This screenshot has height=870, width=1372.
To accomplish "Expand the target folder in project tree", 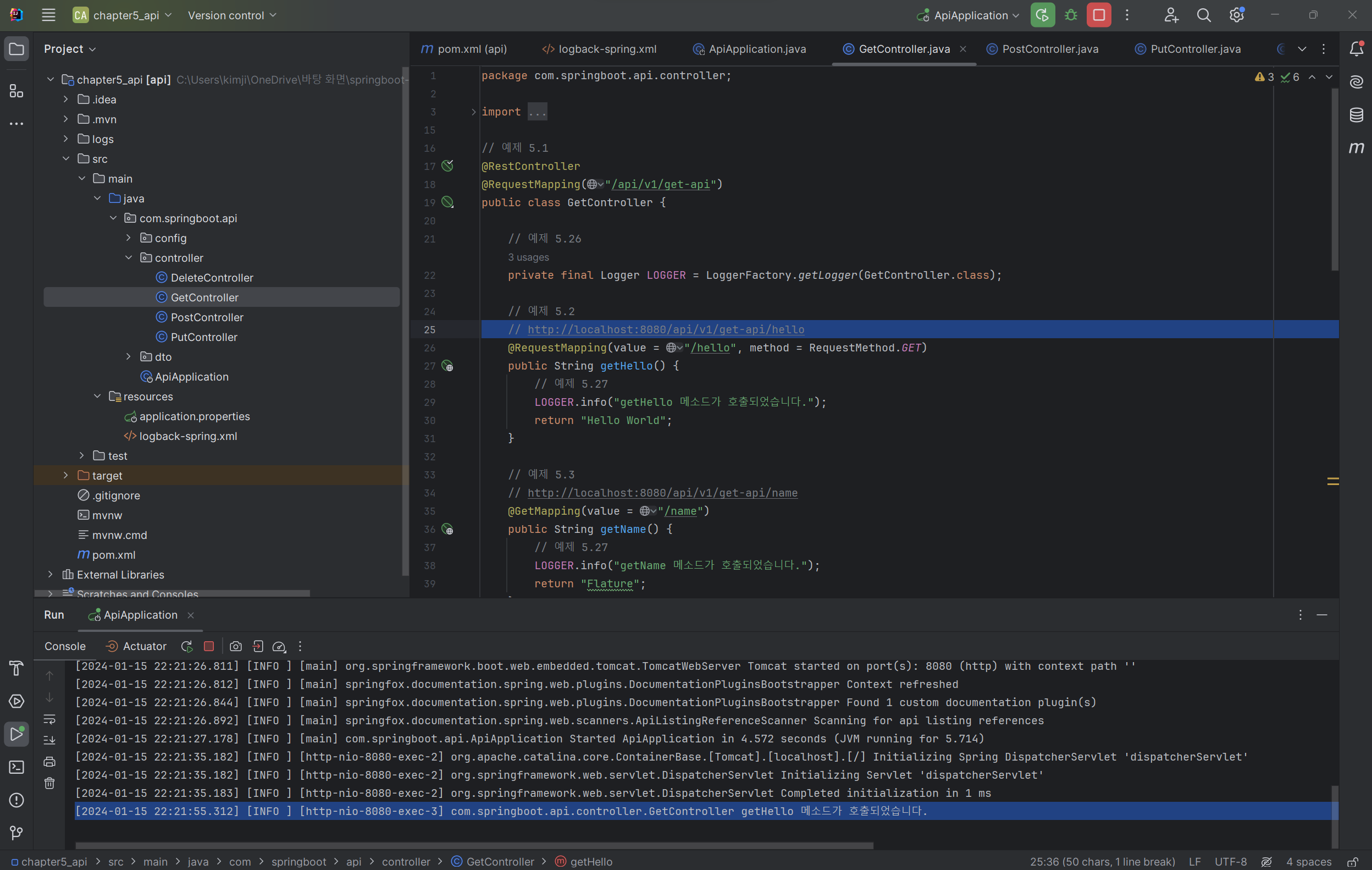I will (65, 476).
